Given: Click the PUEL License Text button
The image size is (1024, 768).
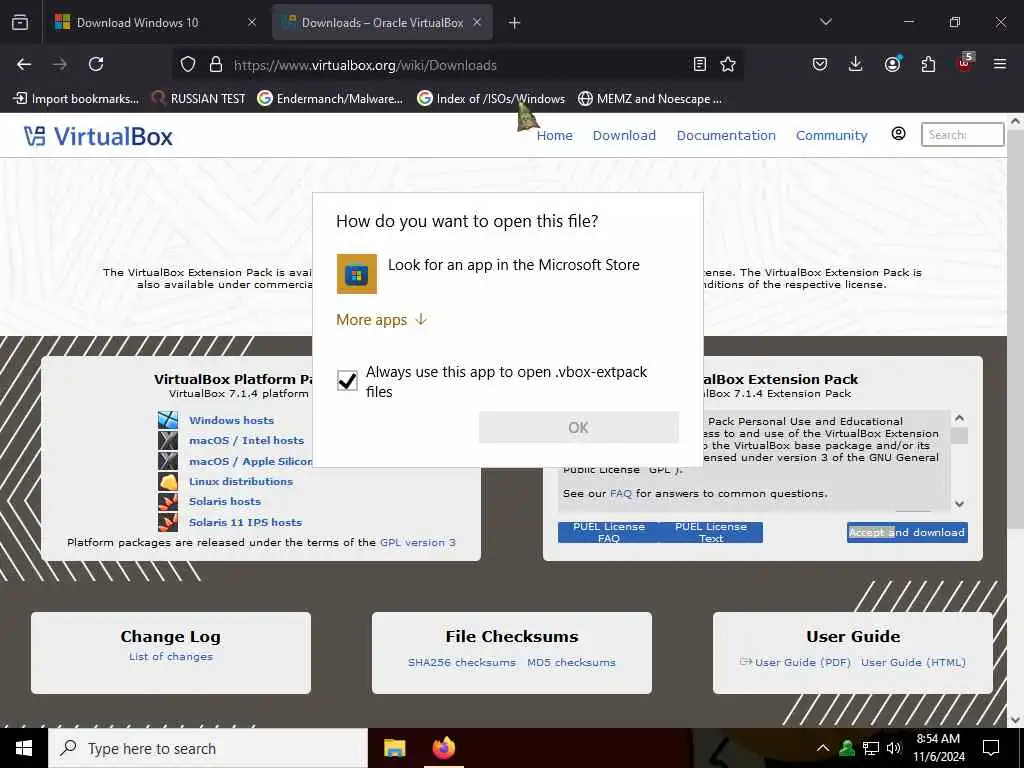Looking at the screenshot, I should click(x=711, y=532).
